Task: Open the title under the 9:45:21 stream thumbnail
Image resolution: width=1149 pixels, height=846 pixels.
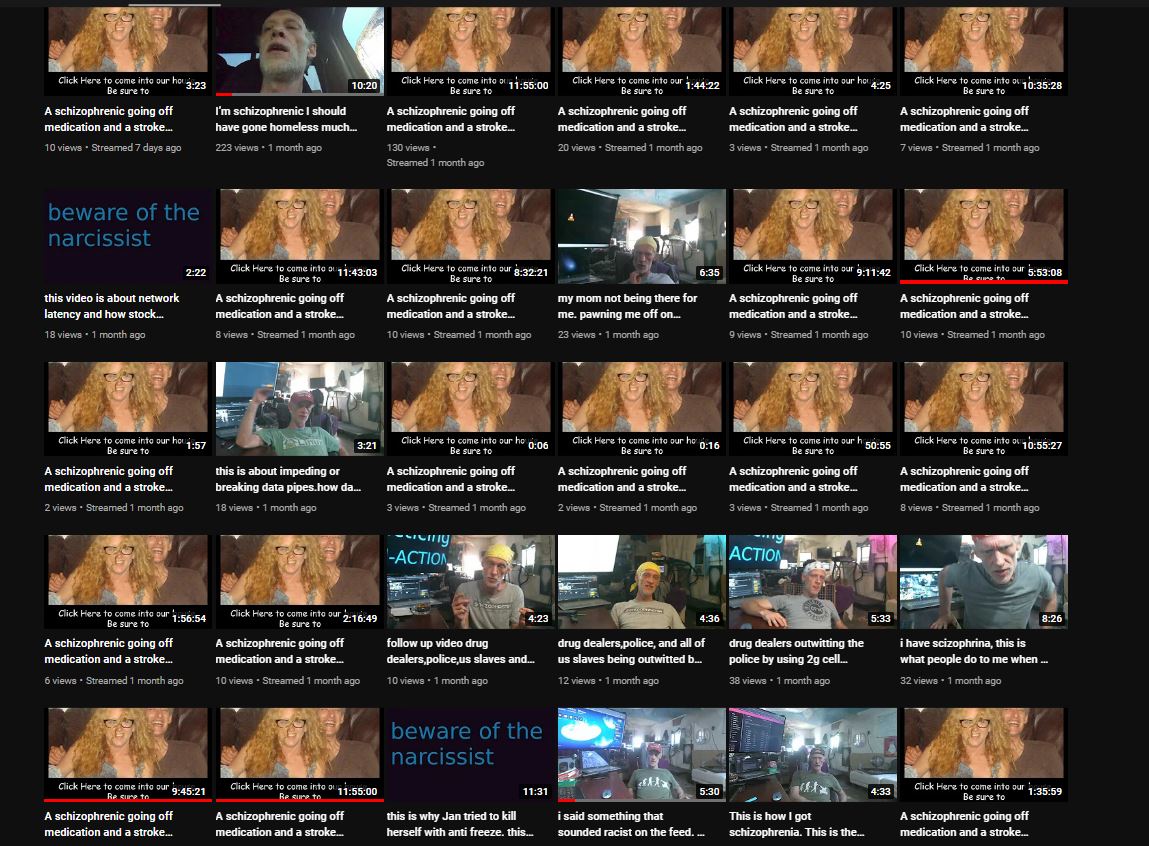Action: (108, 824)
